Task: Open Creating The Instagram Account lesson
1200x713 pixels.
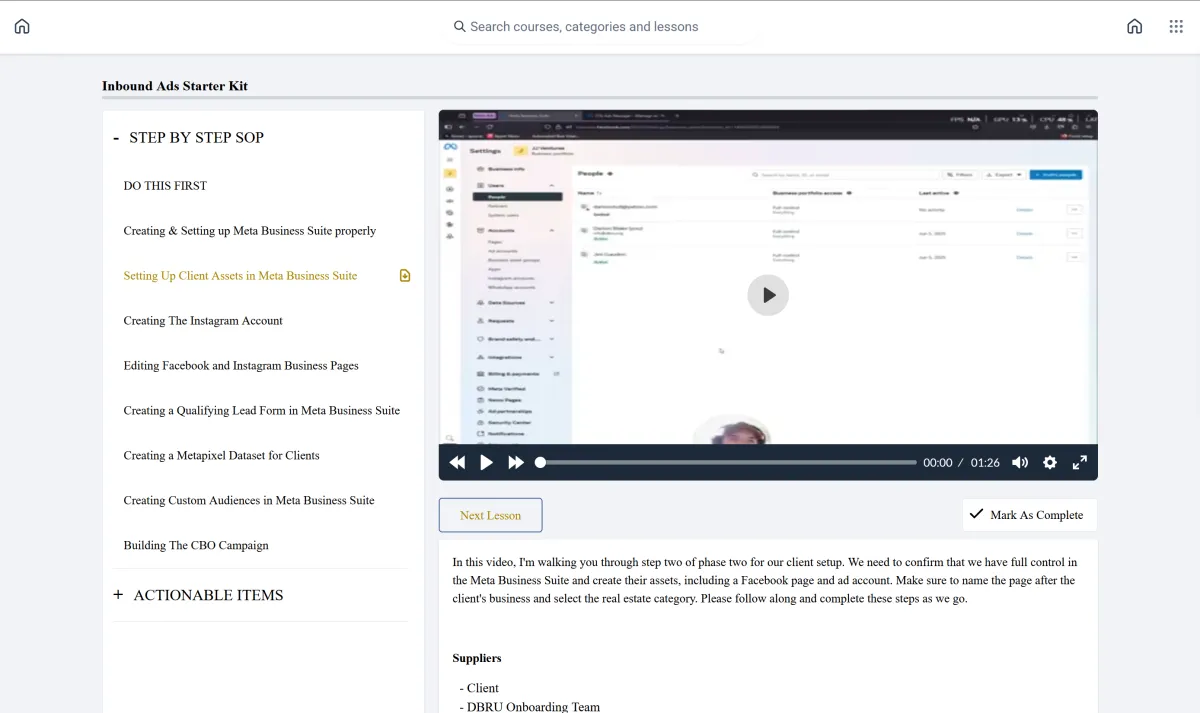Action: tap(203, 321)
